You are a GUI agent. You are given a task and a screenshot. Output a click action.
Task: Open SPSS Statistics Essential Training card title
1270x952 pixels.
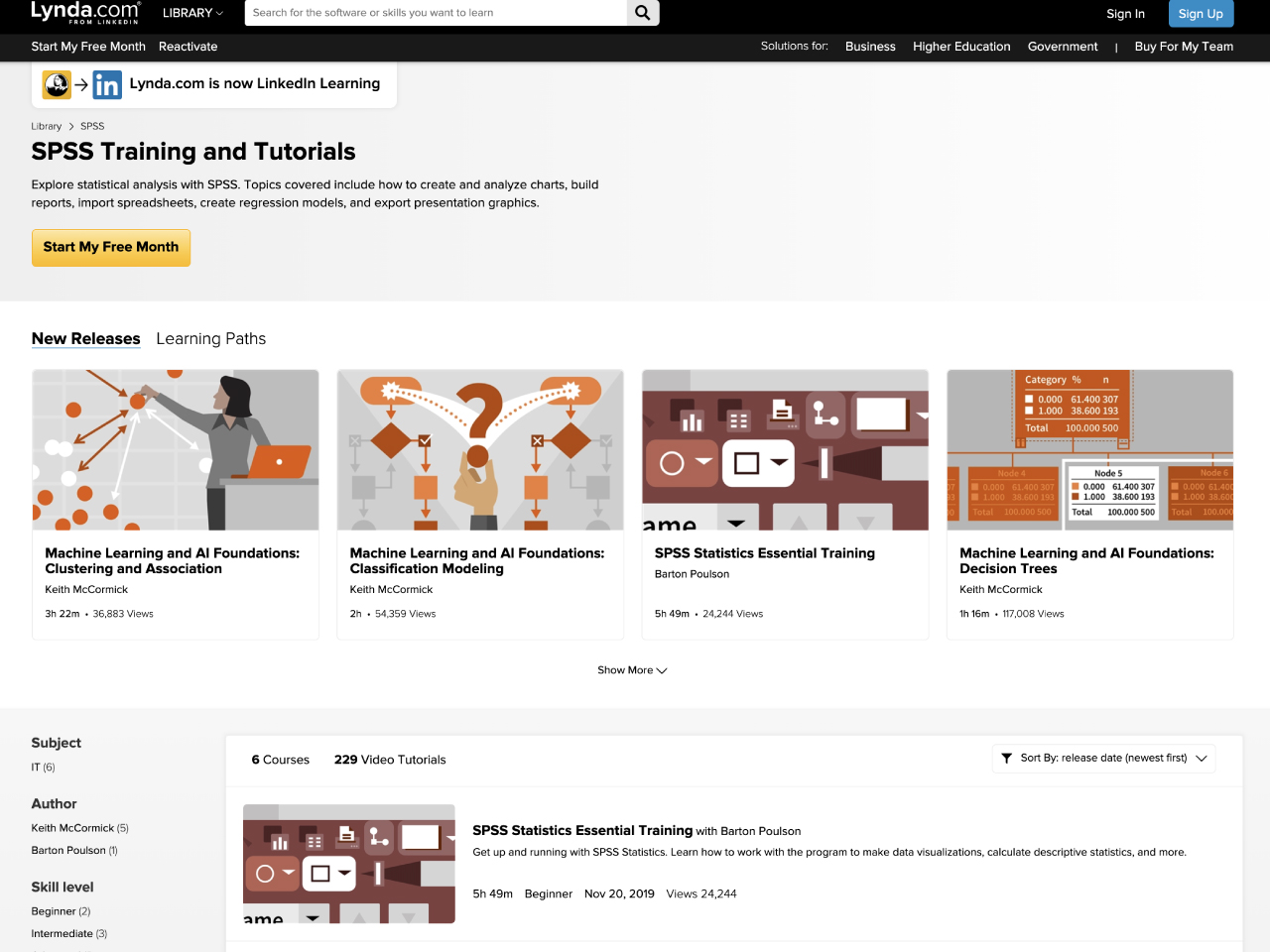(765, 553)
